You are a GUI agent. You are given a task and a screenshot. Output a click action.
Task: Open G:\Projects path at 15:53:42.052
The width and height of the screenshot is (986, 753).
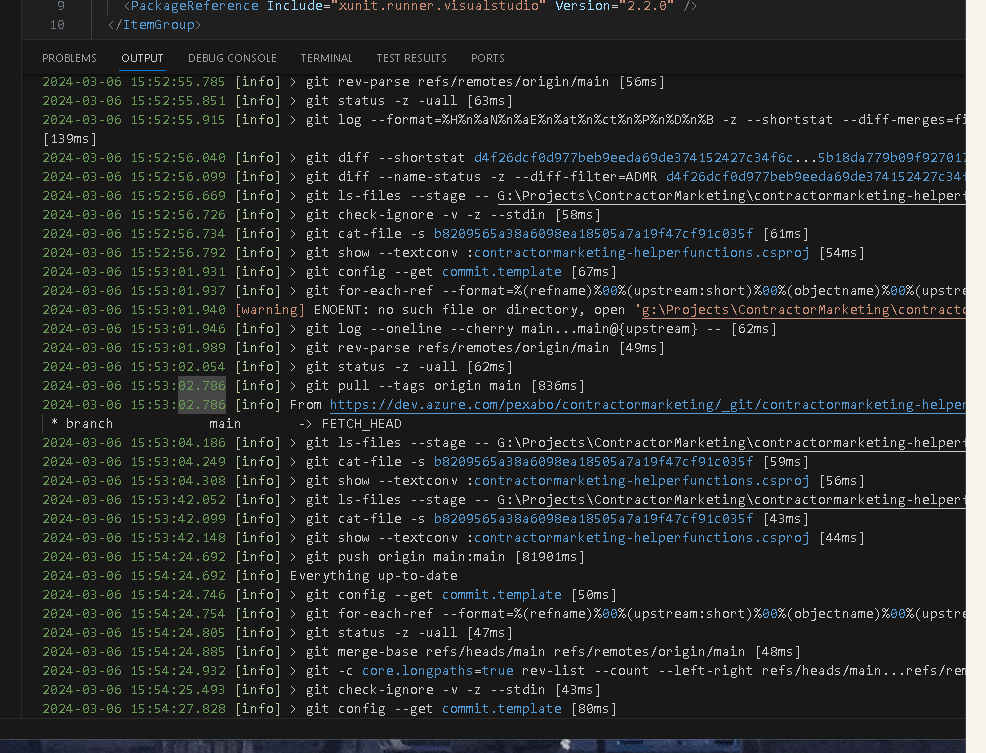pos(731,499)
